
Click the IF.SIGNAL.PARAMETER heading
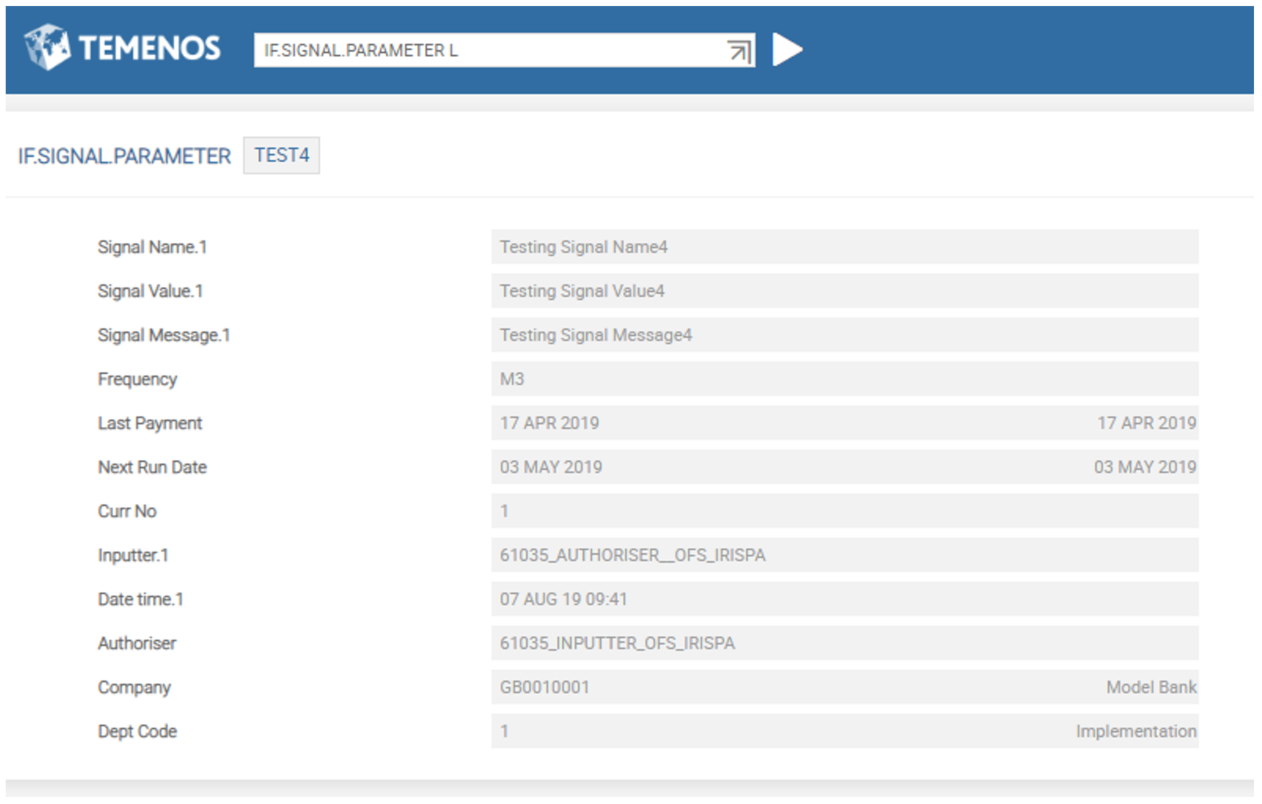coord(124,157)
